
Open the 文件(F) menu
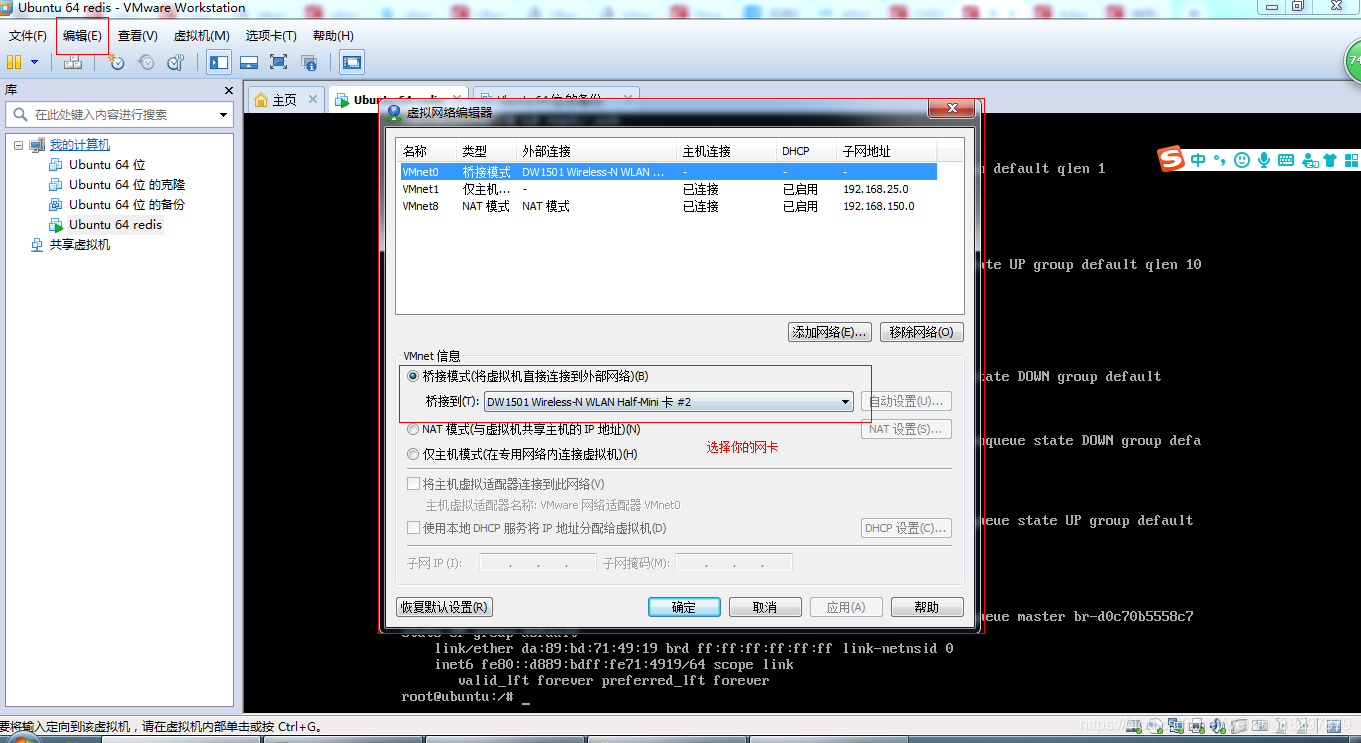click(x=28, y=36)
